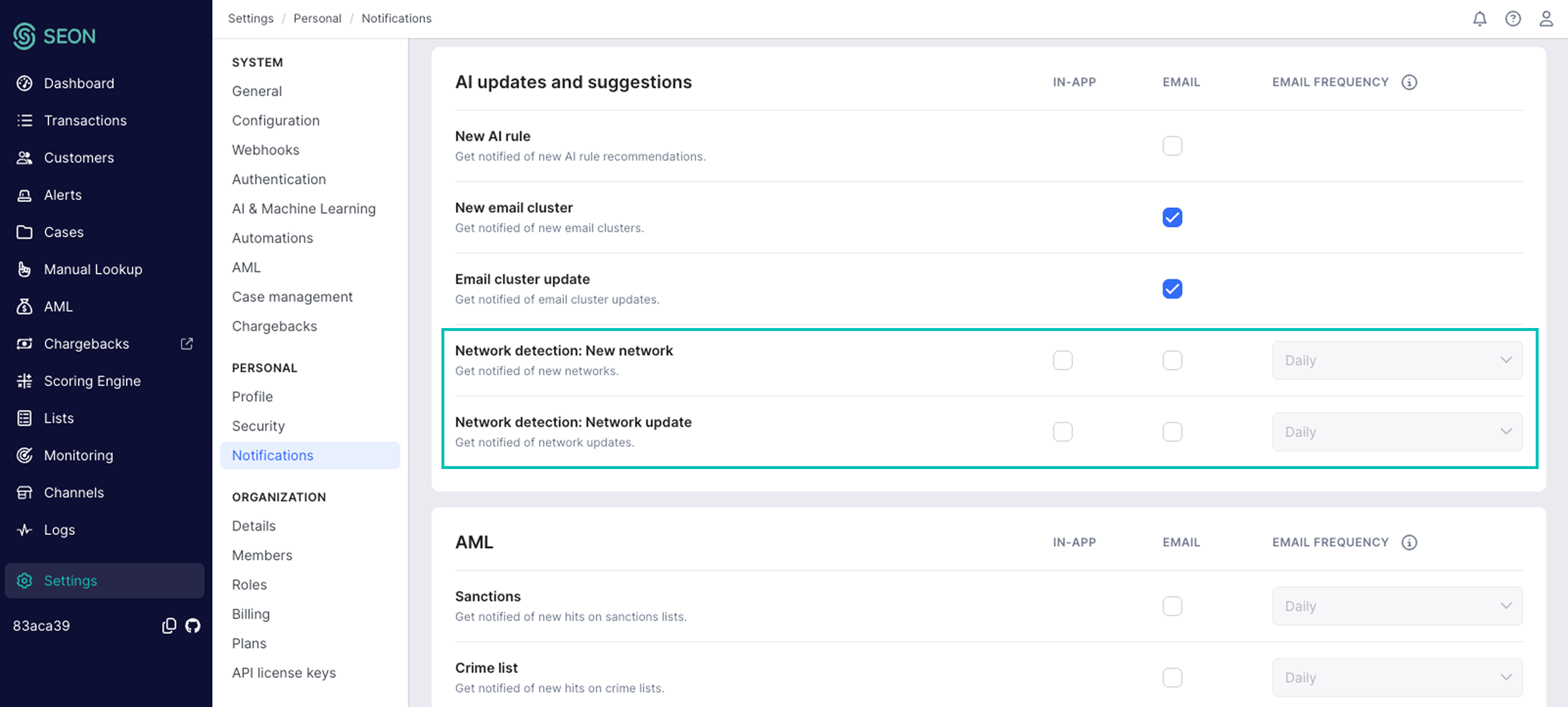This screenshot has width=1568, height=707.
Task: Open the Transactions sidebar item
Action: [x=85, y=120]
